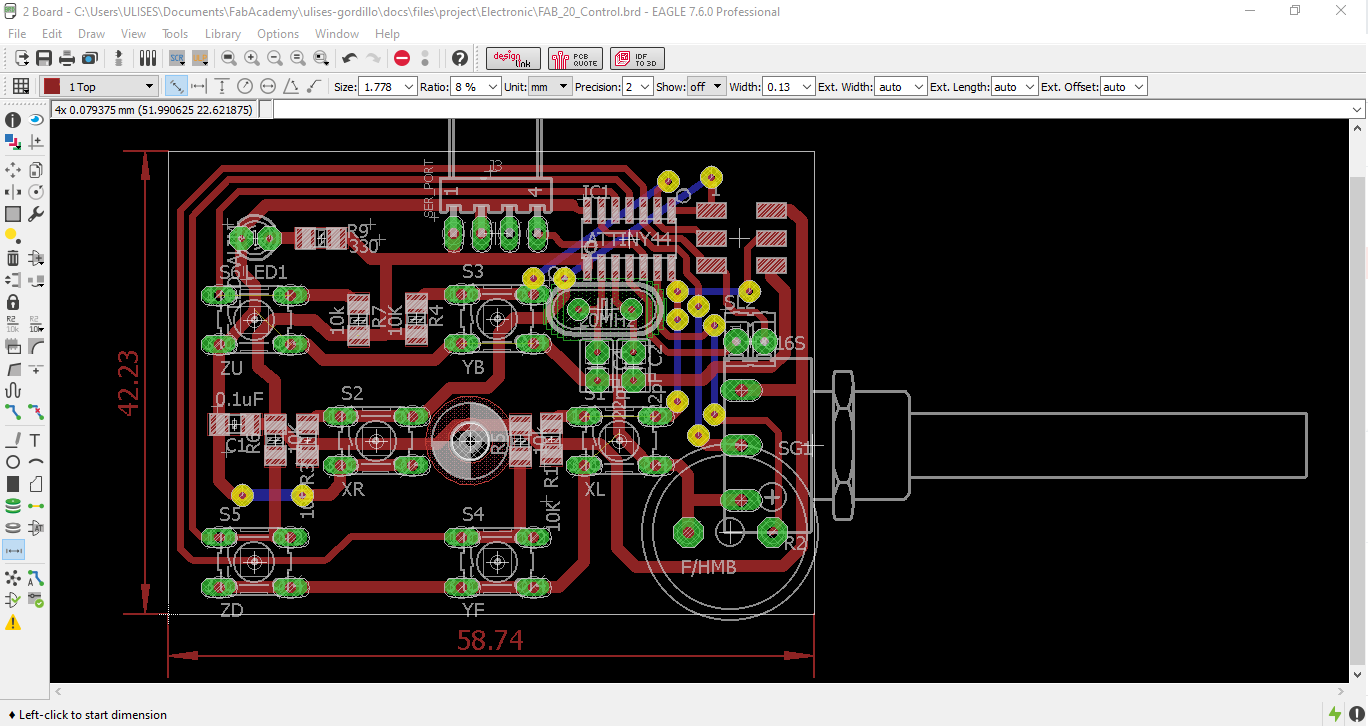
Task: Click the red layer color swatch
Action: coord(51,87)
